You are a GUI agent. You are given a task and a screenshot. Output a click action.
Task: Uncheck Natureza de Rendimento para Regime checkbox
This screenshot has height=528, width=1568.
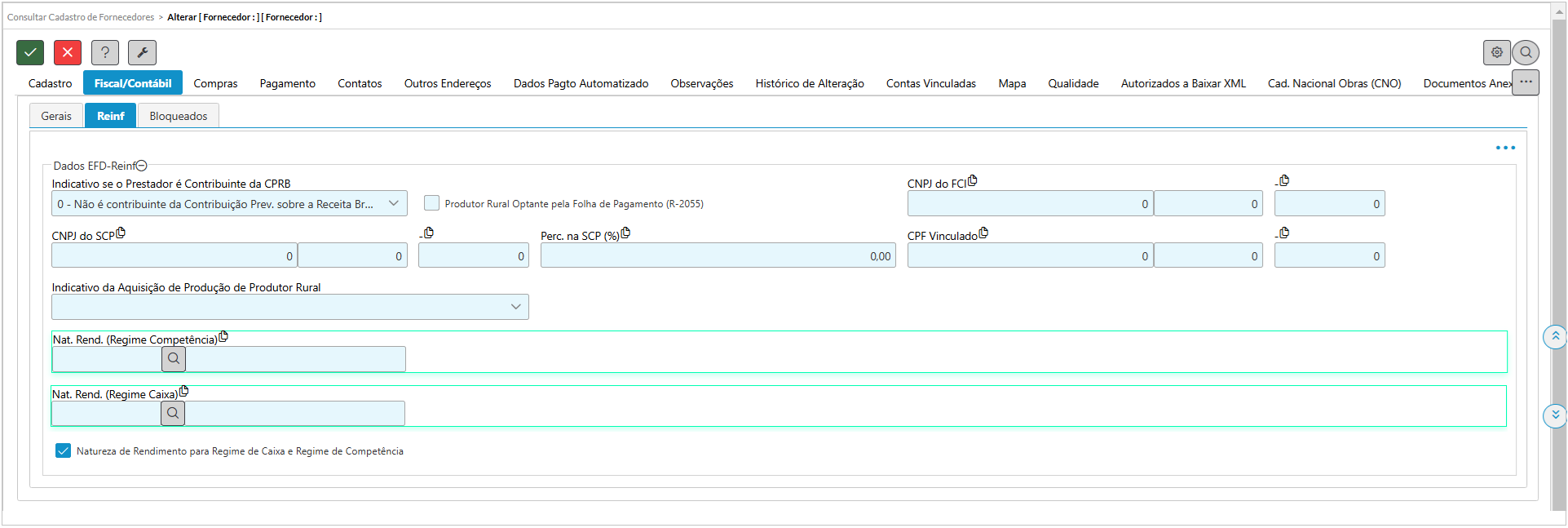pos(63,450)
